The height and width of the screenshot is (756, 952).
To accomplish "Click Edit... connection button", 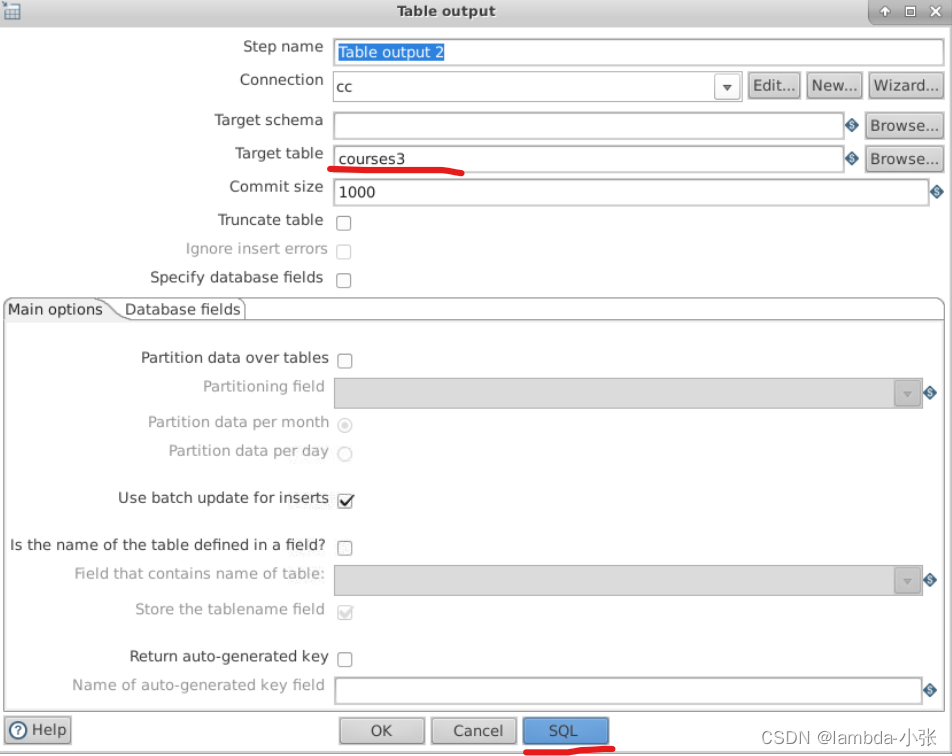I will pyautogui.click(x=774, y=86).
